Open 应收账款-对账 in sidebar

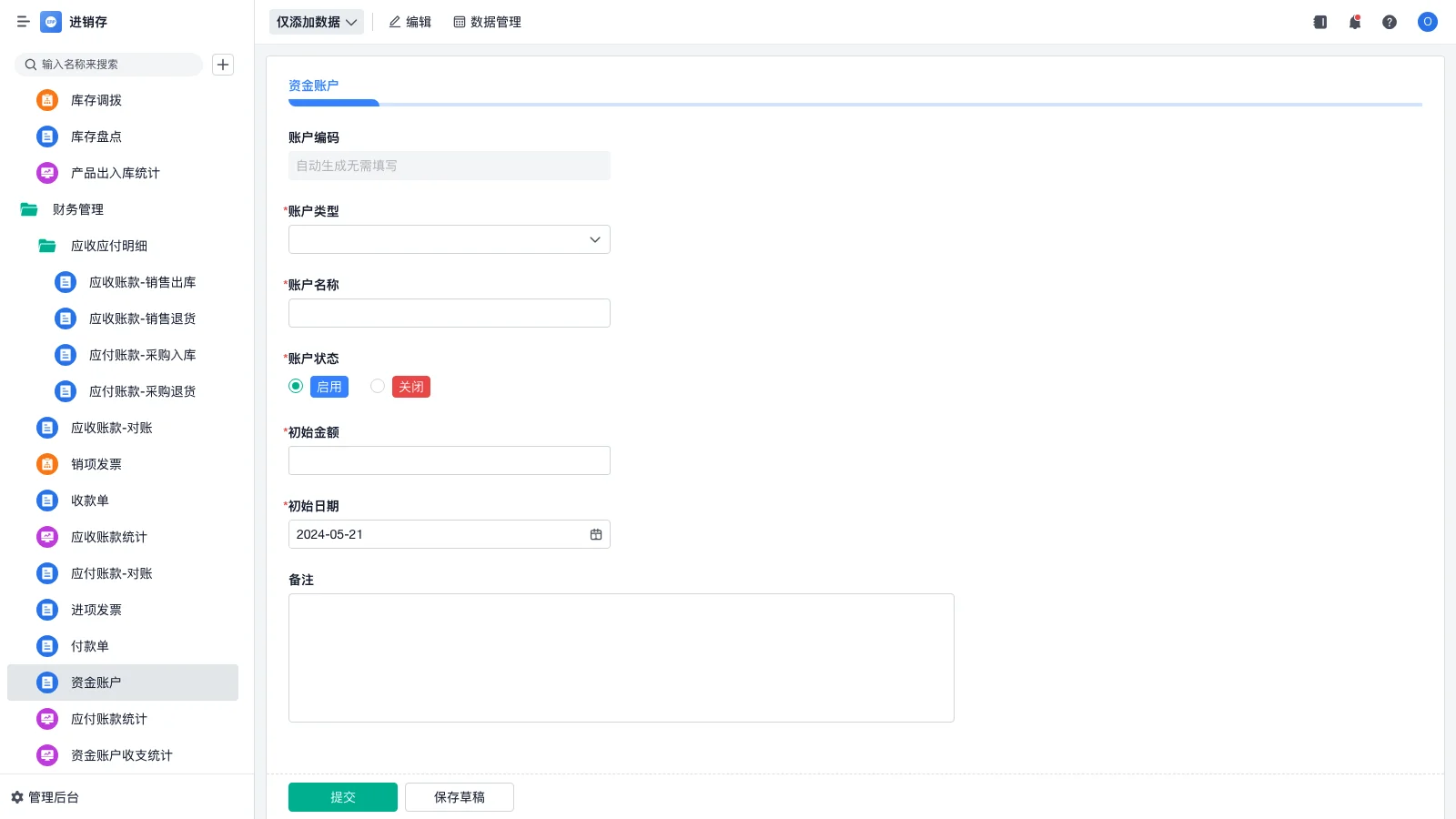(x=123, y=428)
